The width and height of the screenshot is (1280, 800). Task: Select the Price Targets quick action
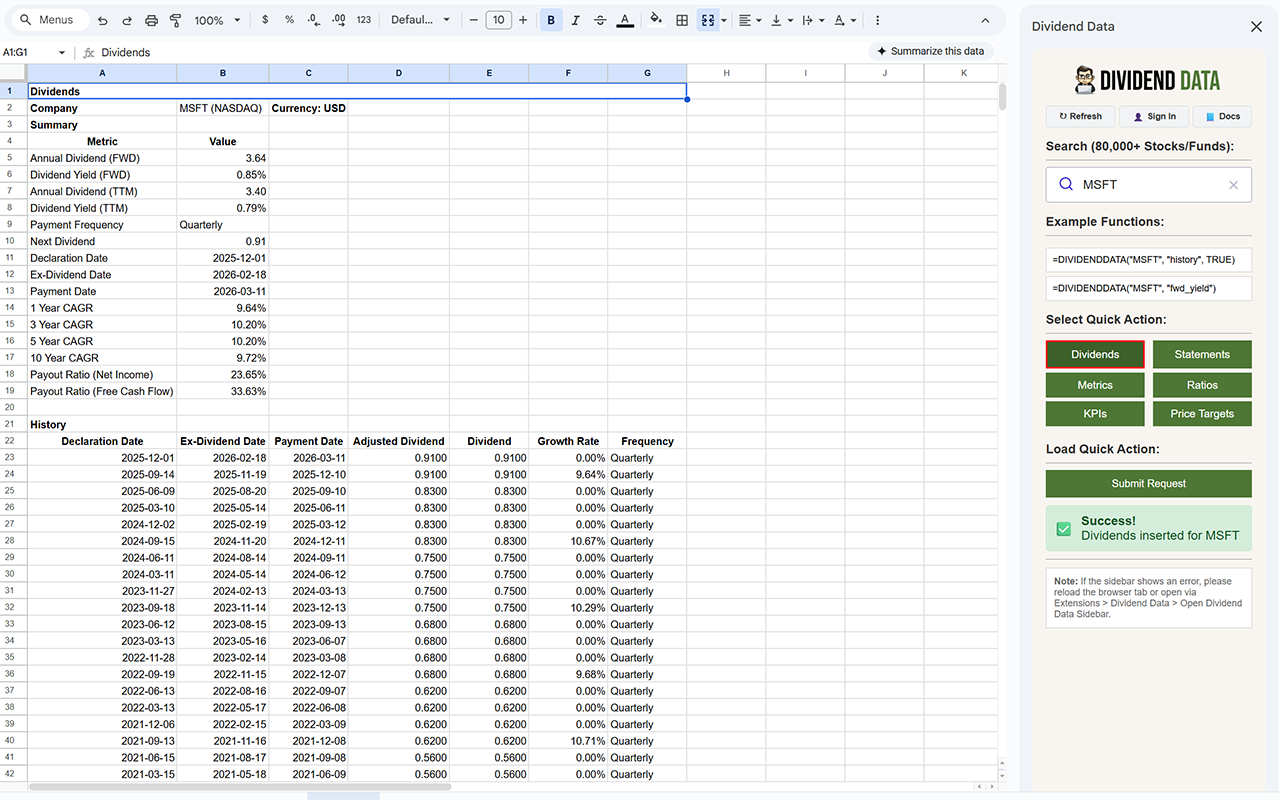pyautogui.click(x=1202, y=413)
